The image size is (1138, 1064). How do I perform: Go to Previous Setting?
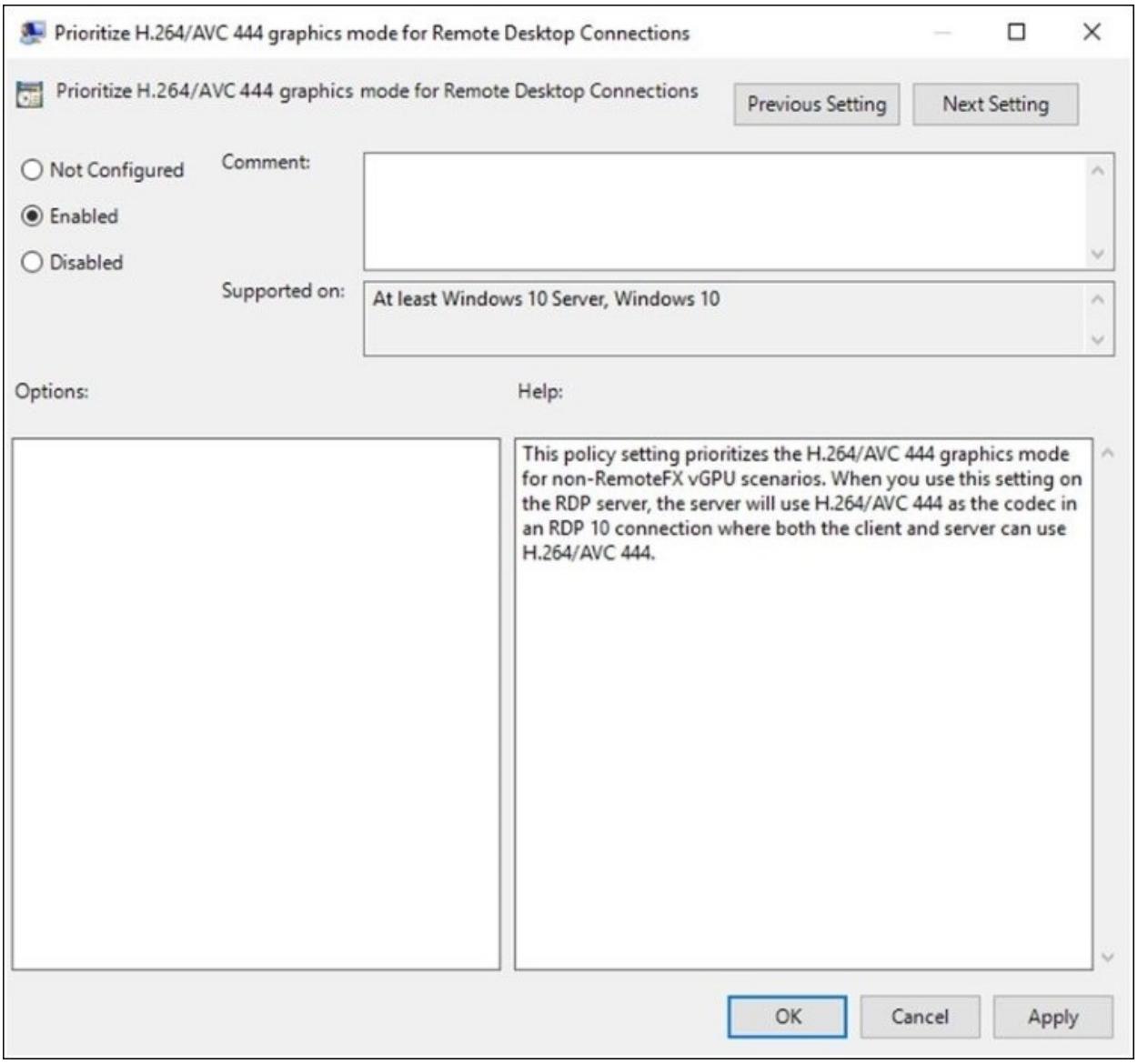click(x=816, y=105)
